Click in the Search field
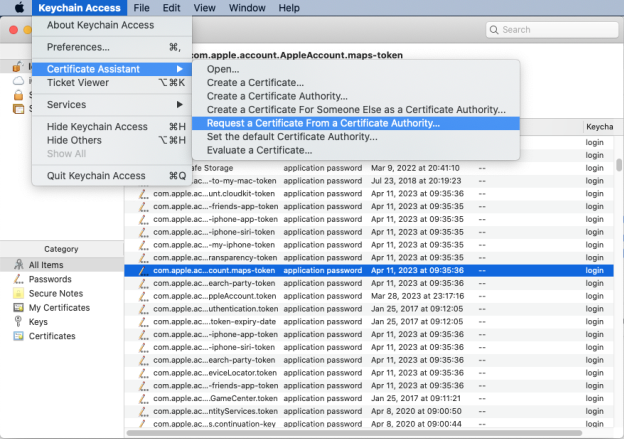624x439 pixels. [552, 30]
